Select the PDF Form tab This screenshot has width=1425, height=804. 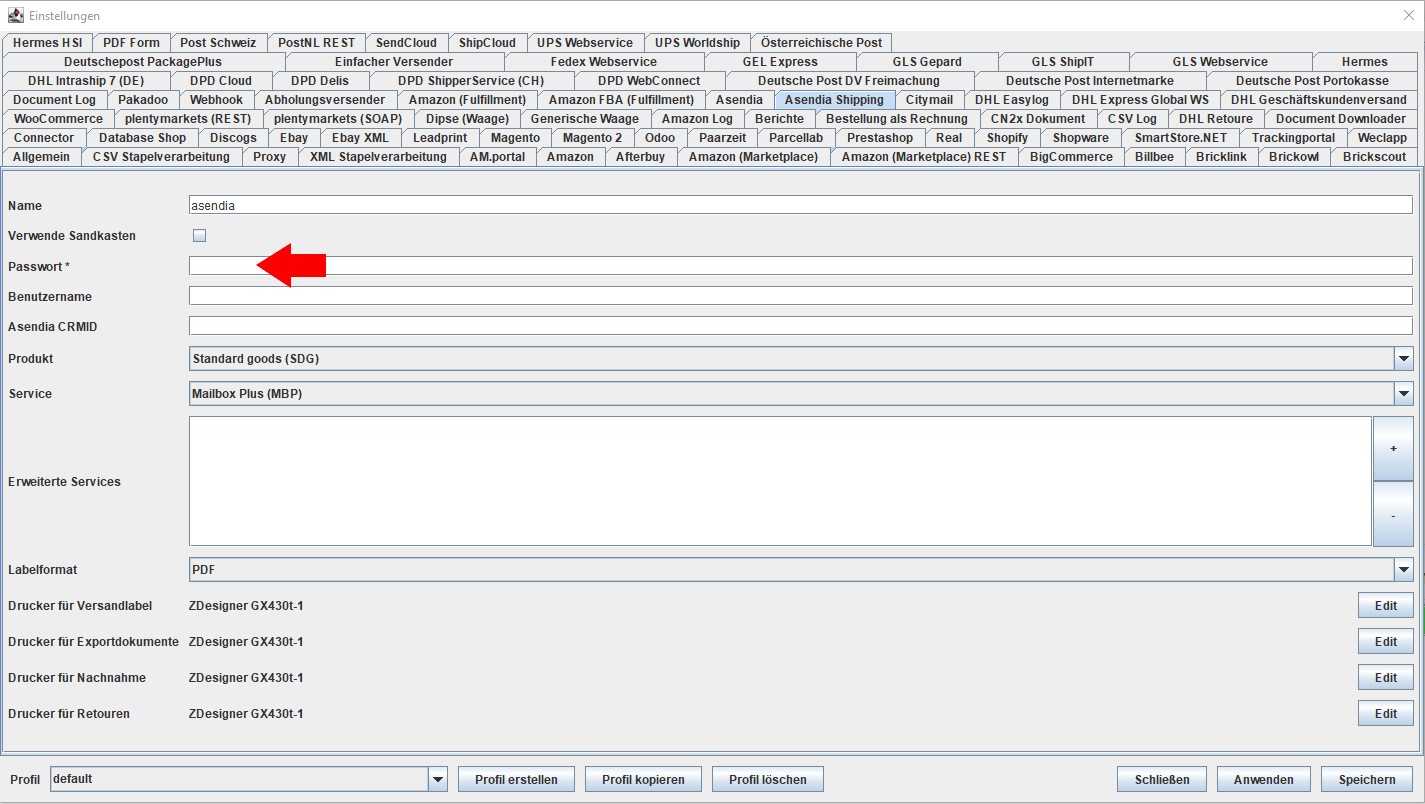click(131, 43)
